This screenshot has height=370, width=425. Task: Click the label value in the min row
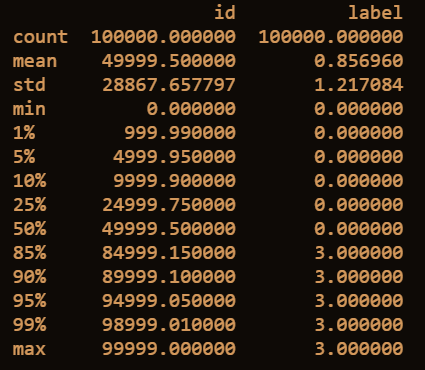pyautogui.click(x=359, y=109)
